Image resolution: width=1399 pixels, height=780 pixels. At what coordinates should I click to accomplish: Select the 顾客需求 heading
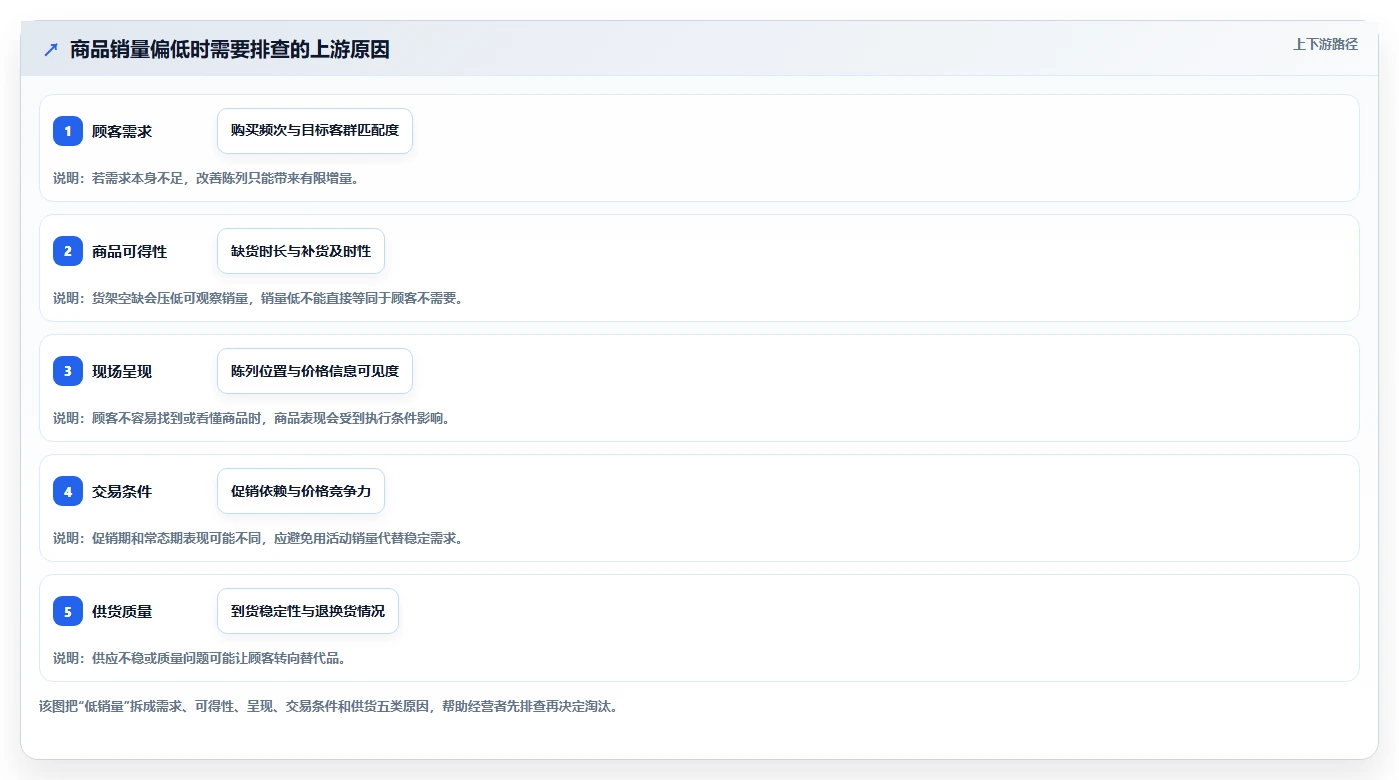pyautogui.click(x=122, y=131)
